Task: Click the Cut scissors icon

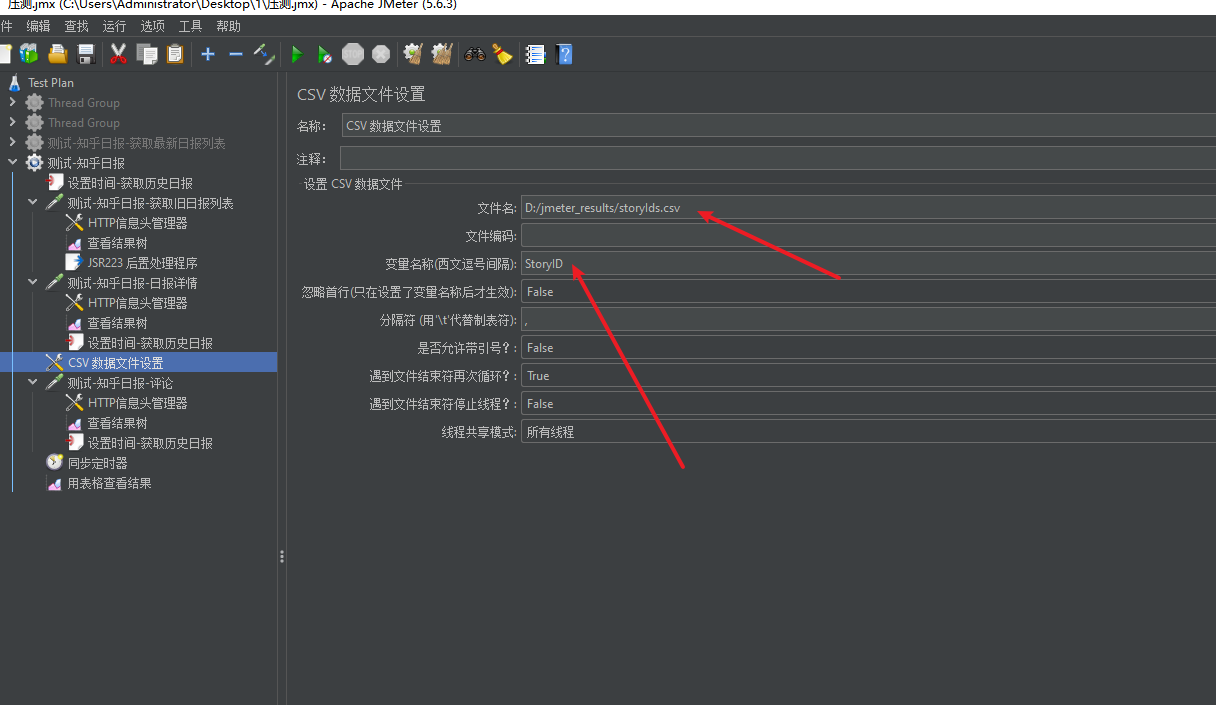Action: (x=118, y=54)
